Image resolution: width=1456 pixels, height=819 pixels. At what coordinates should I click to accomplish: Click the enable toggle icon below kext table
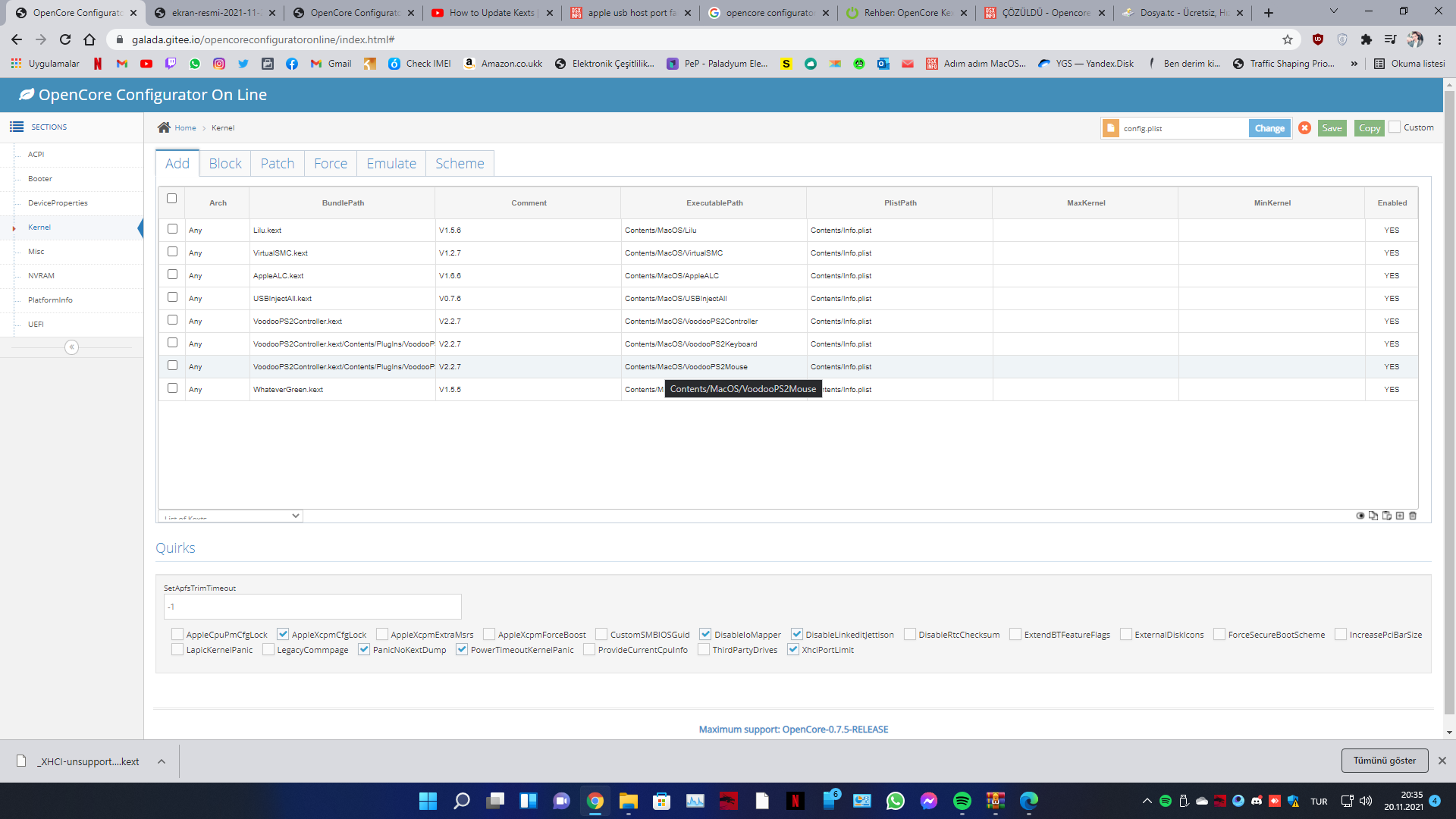point(1360,516)
